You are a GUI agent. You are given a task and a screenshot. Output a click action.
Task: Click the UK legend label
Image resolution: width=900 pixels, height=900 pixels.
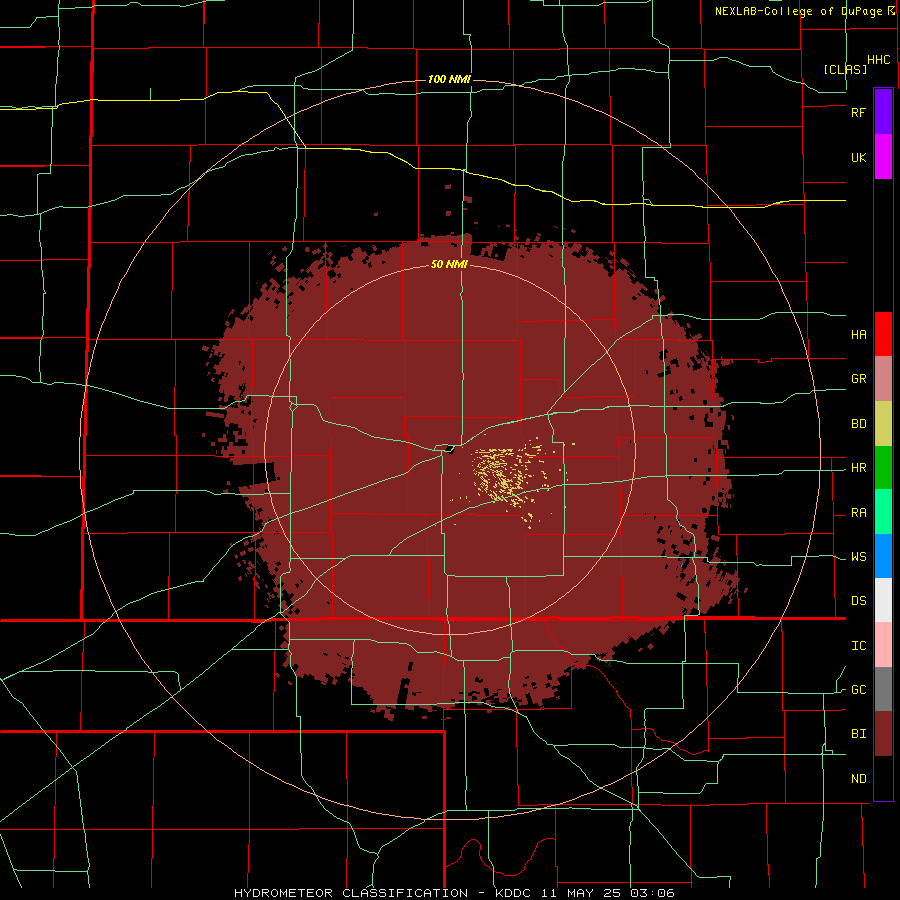pos(858,157)
